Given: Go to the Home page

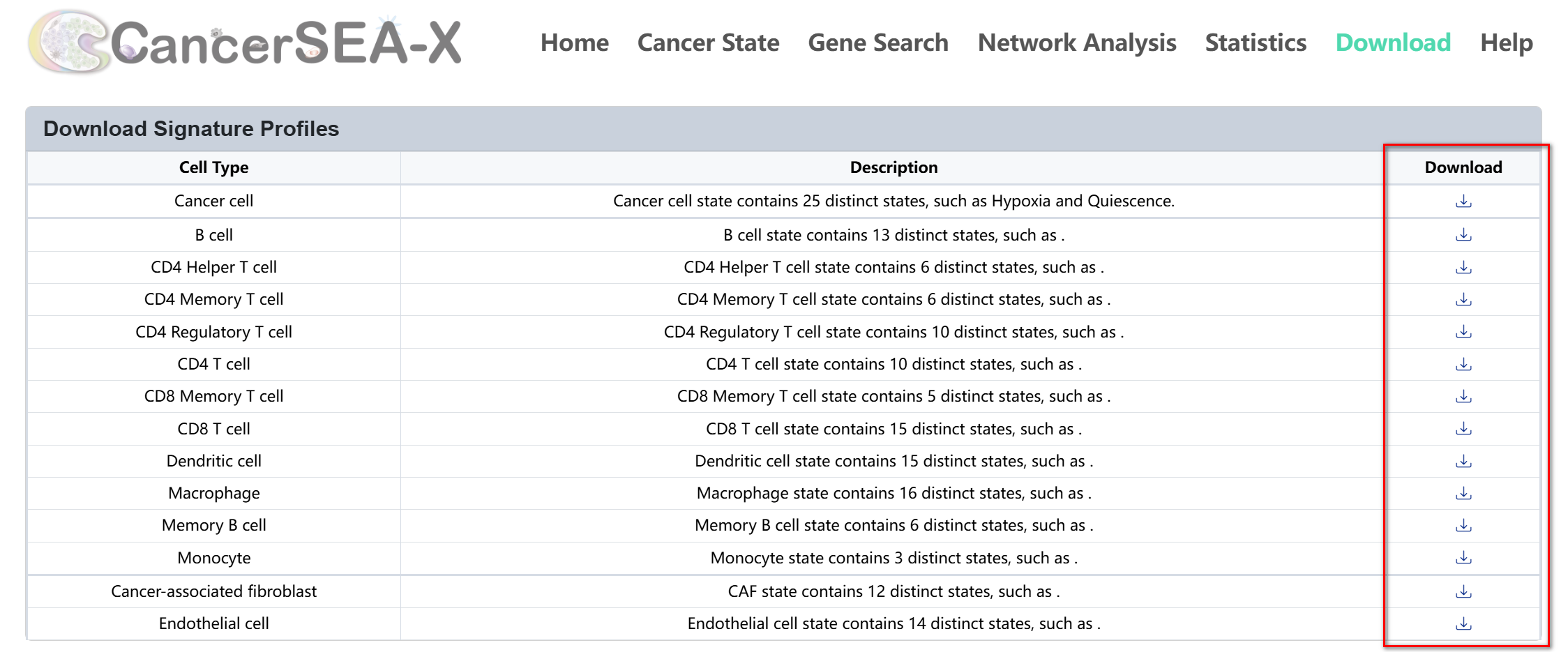Looking at the screenshot, I should [x=574, y=43].
